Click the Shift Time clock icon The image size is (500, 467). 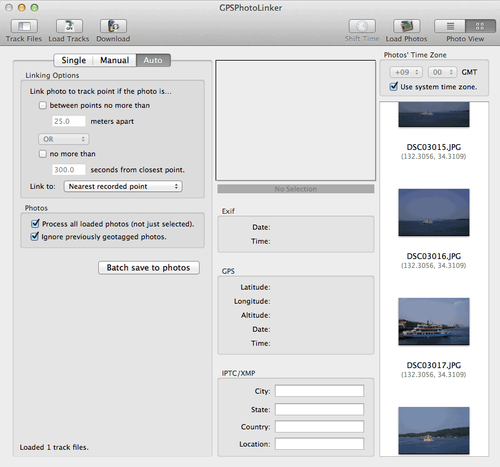(x=362, y=26)
